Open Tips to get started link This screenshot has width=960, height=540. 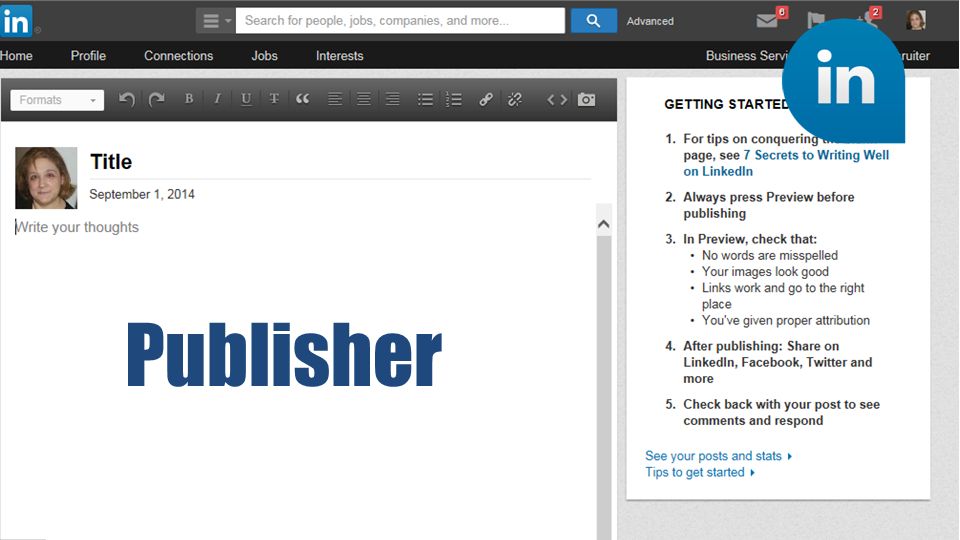pyautogui.click(x=700, y=473)
